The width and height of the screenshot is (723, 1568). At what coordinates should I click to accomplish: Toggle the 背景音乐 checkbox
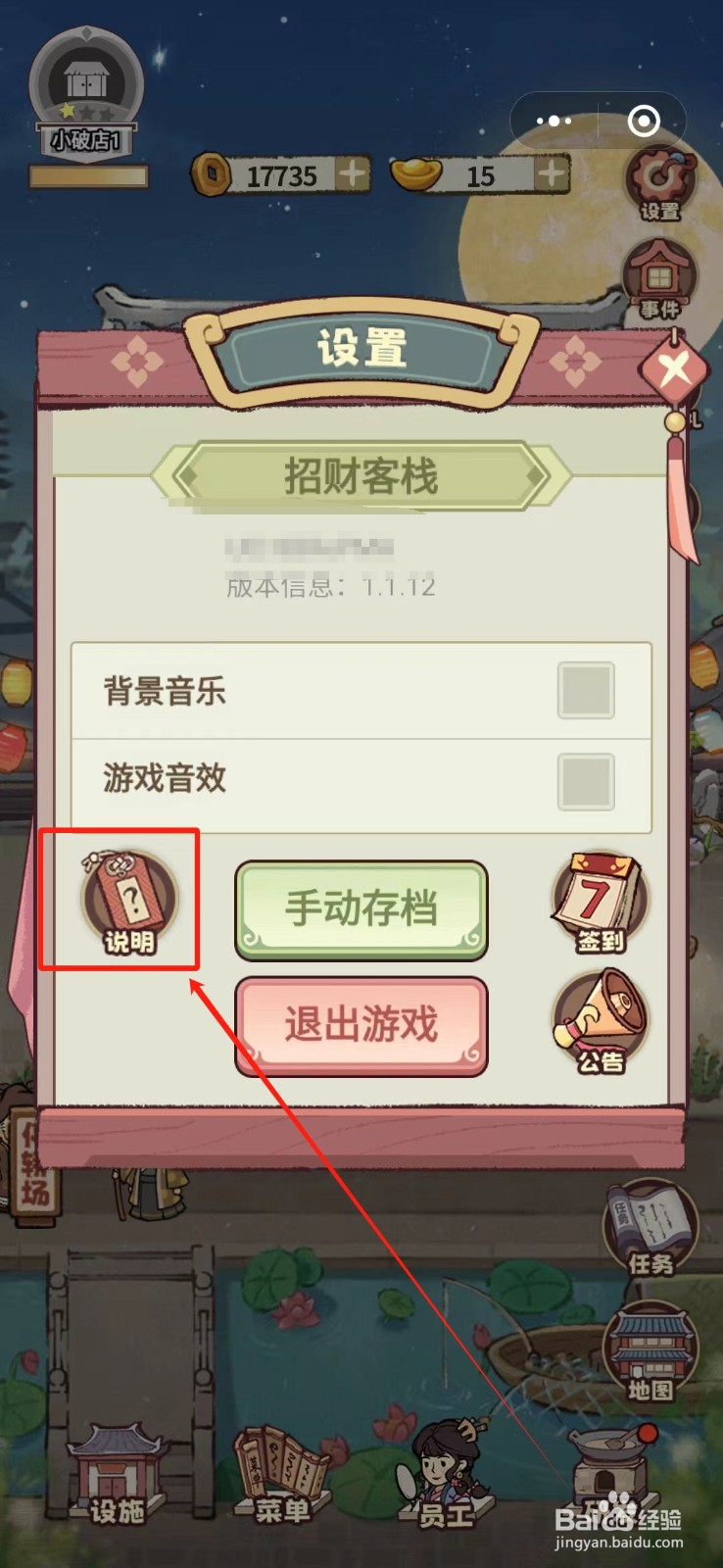coord(586,691)
